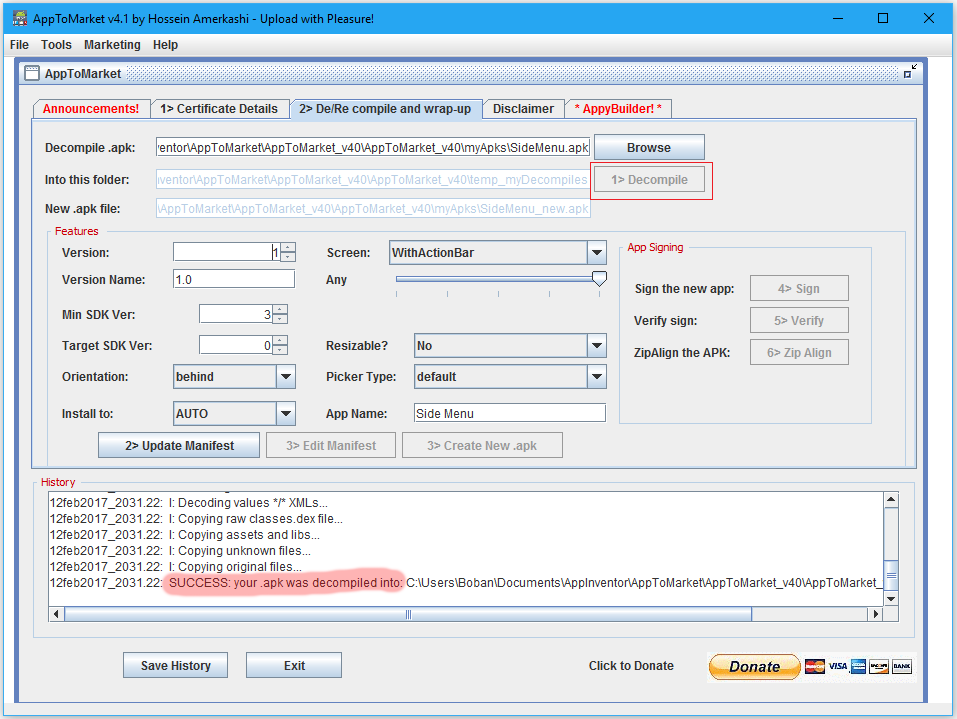Viewport: 957px width, 719px height.
Task: Click the American Express payment icon
Action: 858,667
